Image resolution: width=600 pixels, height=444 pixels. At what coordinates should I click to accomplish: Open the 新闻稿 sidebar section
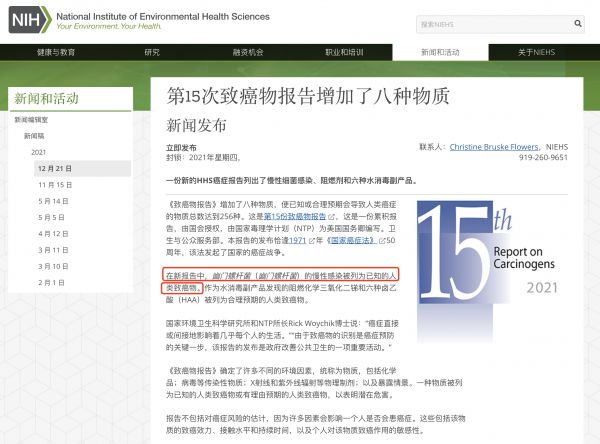pyautogui.click(x=33, y=135)
